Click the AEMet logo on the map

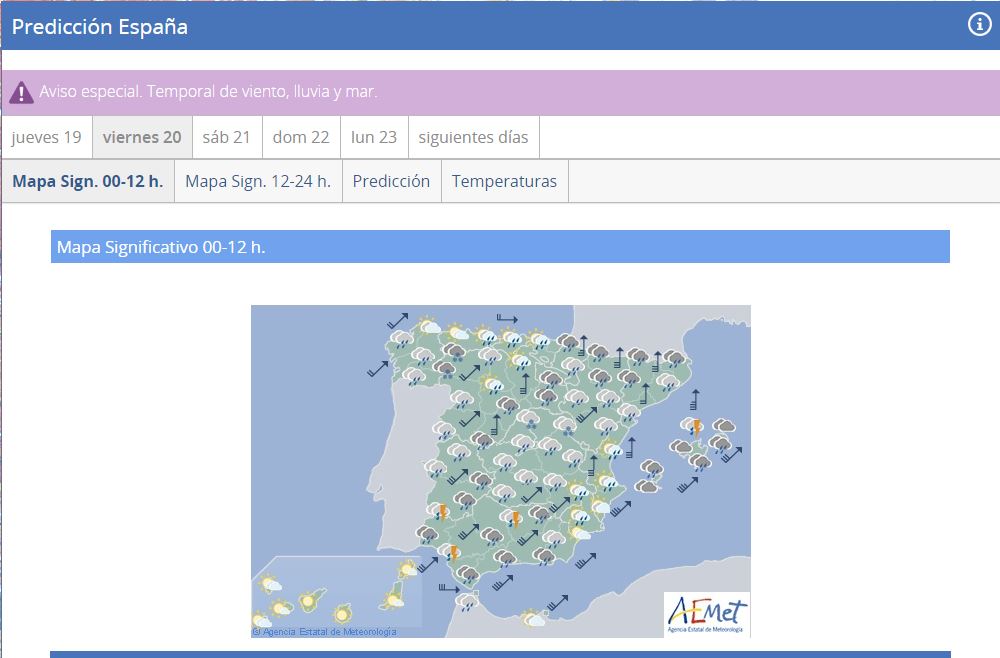[706, 614]
